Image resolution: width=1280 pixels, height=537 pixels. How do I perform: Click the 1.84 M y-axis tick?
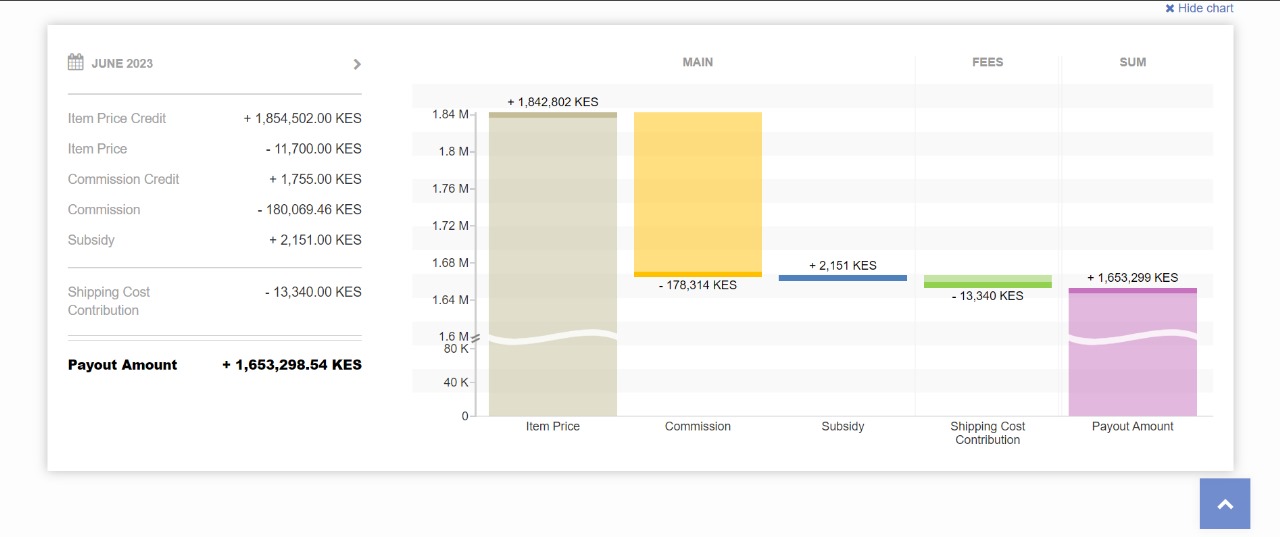[x=450, y=114]
